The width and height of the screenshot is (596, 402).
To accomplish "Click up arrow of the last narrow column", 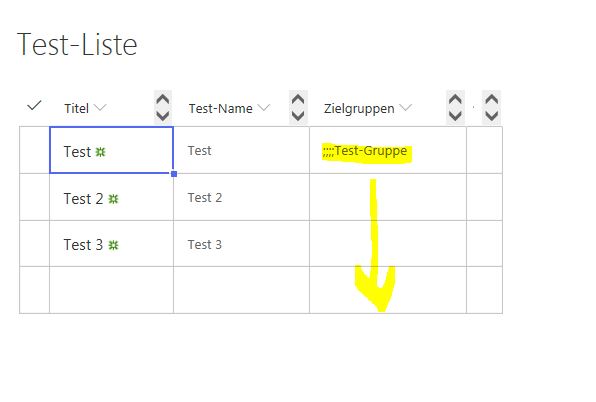I will pyautogui.click(x=492, y=100).
